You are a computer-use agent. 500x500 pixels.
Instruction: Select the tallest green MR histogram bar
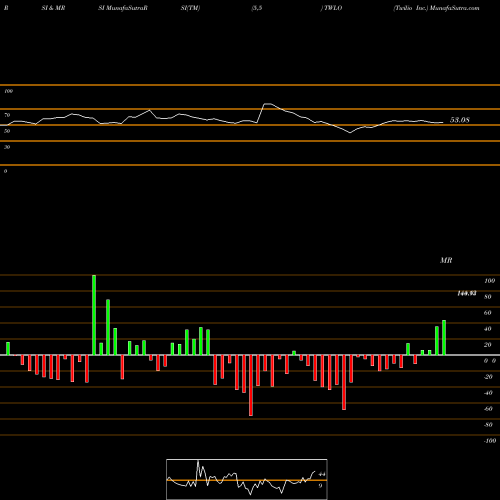pyautogui.click(x=94, y=315)
